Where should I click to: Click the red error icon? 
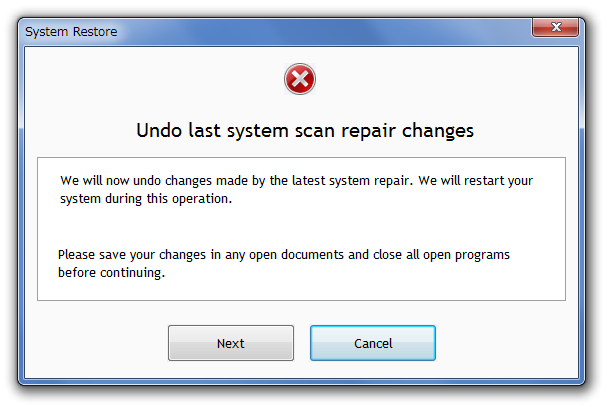point(300,79)
